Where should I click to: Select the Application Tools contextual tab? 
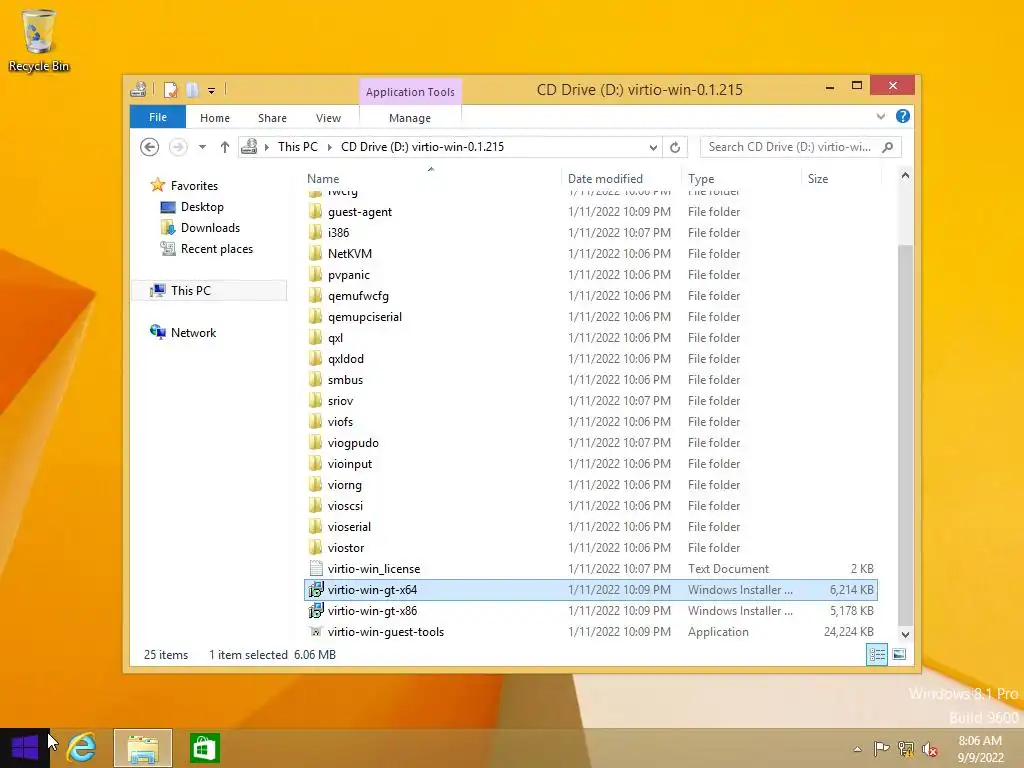click(409, 92)
